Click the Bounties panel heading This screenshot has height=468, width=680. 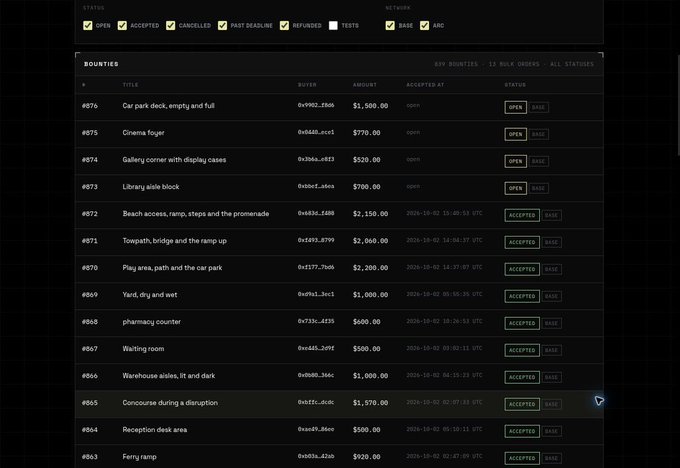pos(101,64)
